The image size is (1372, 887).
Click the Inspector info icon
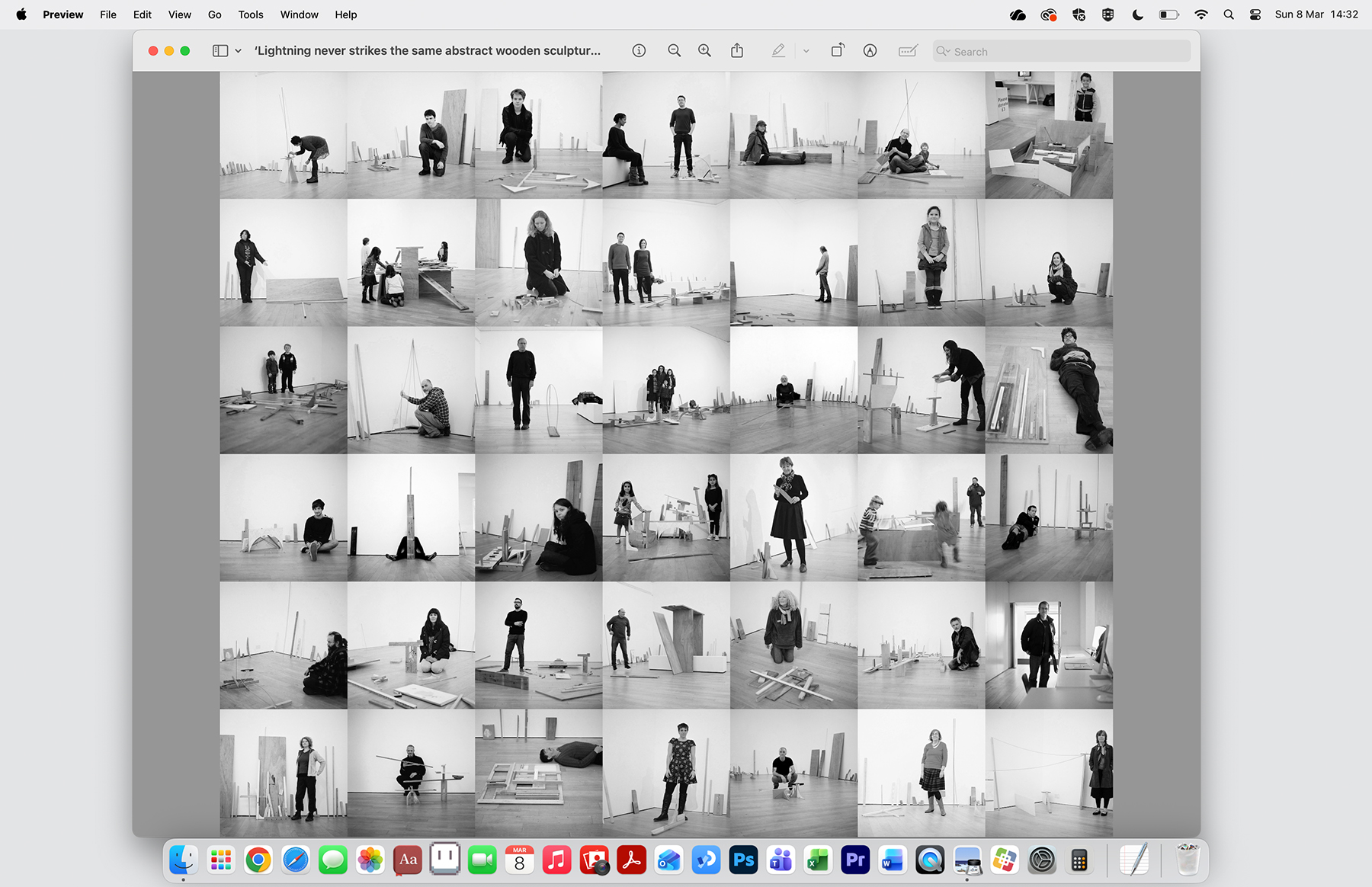point(639,51)
